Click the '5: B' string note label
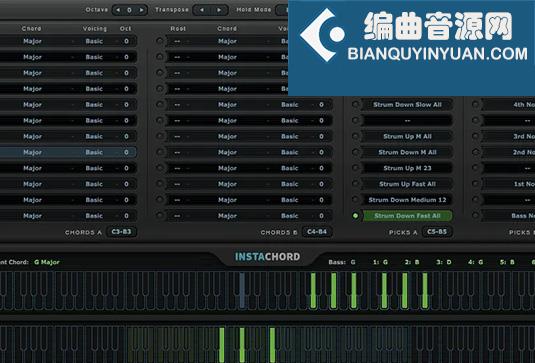The height and width of the screenshot is (363, 535). click(x=507, y=262)
